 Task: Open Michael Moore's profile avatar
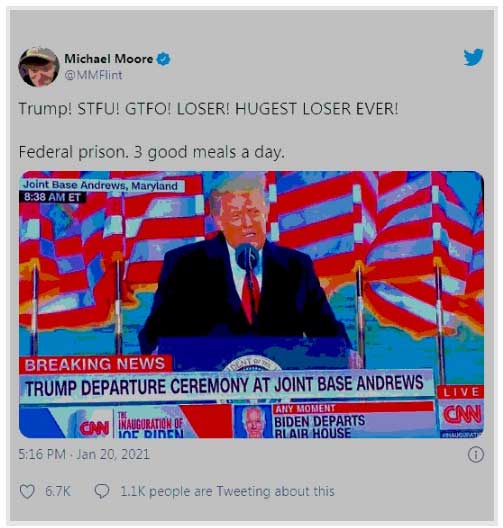(x=39, y=67)
